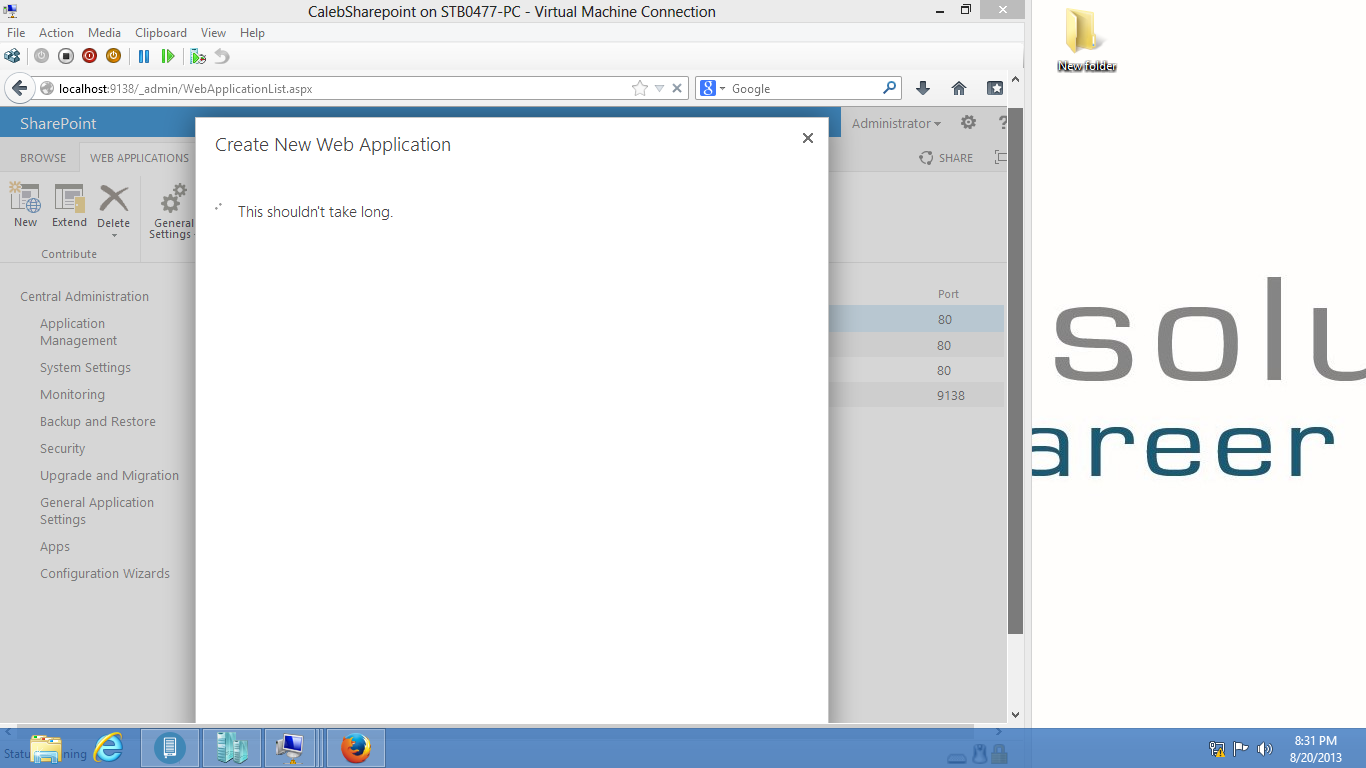Open Firefox from the taskbar
The width and height of the screenshot is (1366, 768).
pyautogui.click(x=355, y=748)
